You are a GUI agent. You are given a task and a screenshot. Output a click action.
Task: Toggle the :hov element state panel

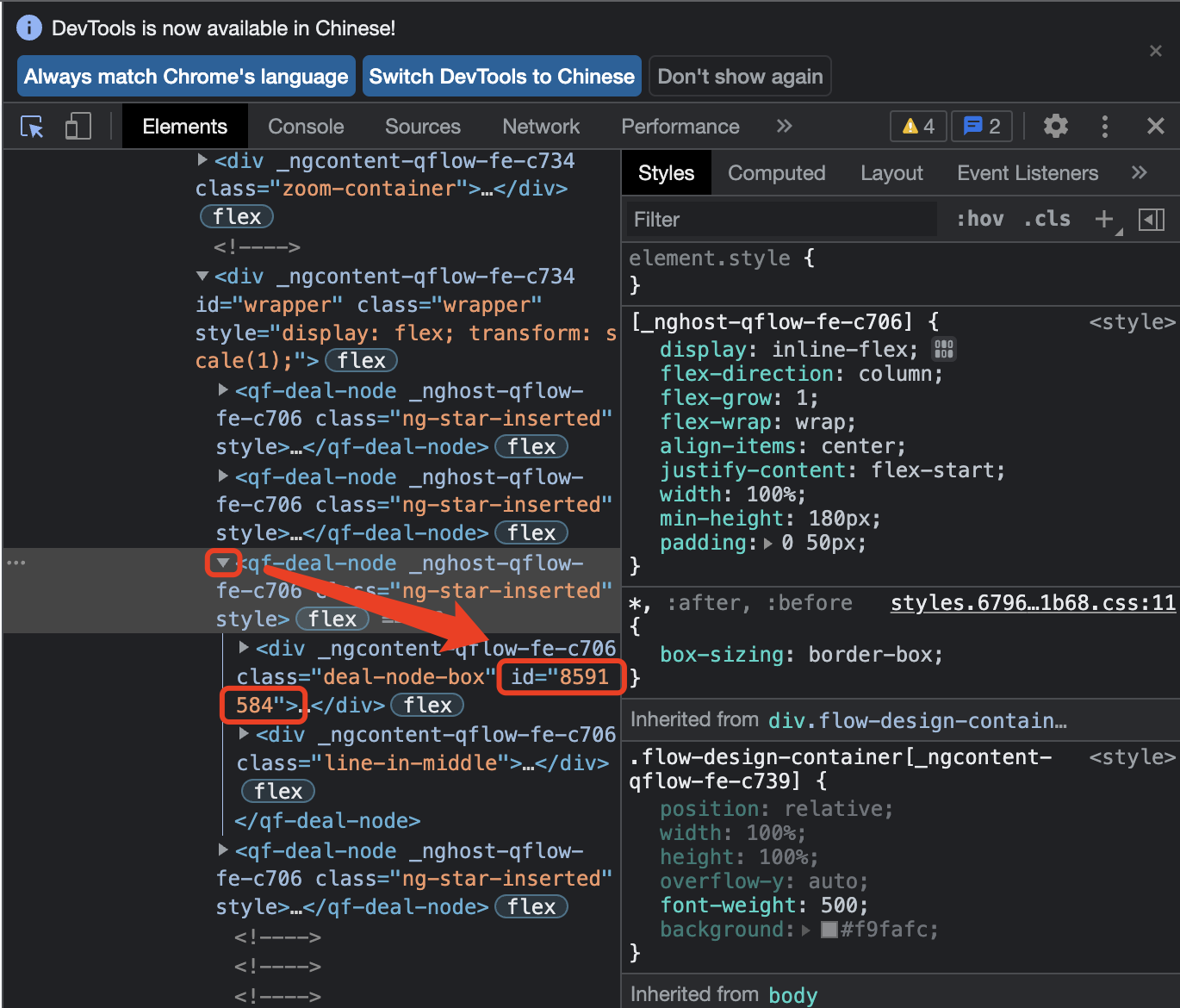click(980, 219)
